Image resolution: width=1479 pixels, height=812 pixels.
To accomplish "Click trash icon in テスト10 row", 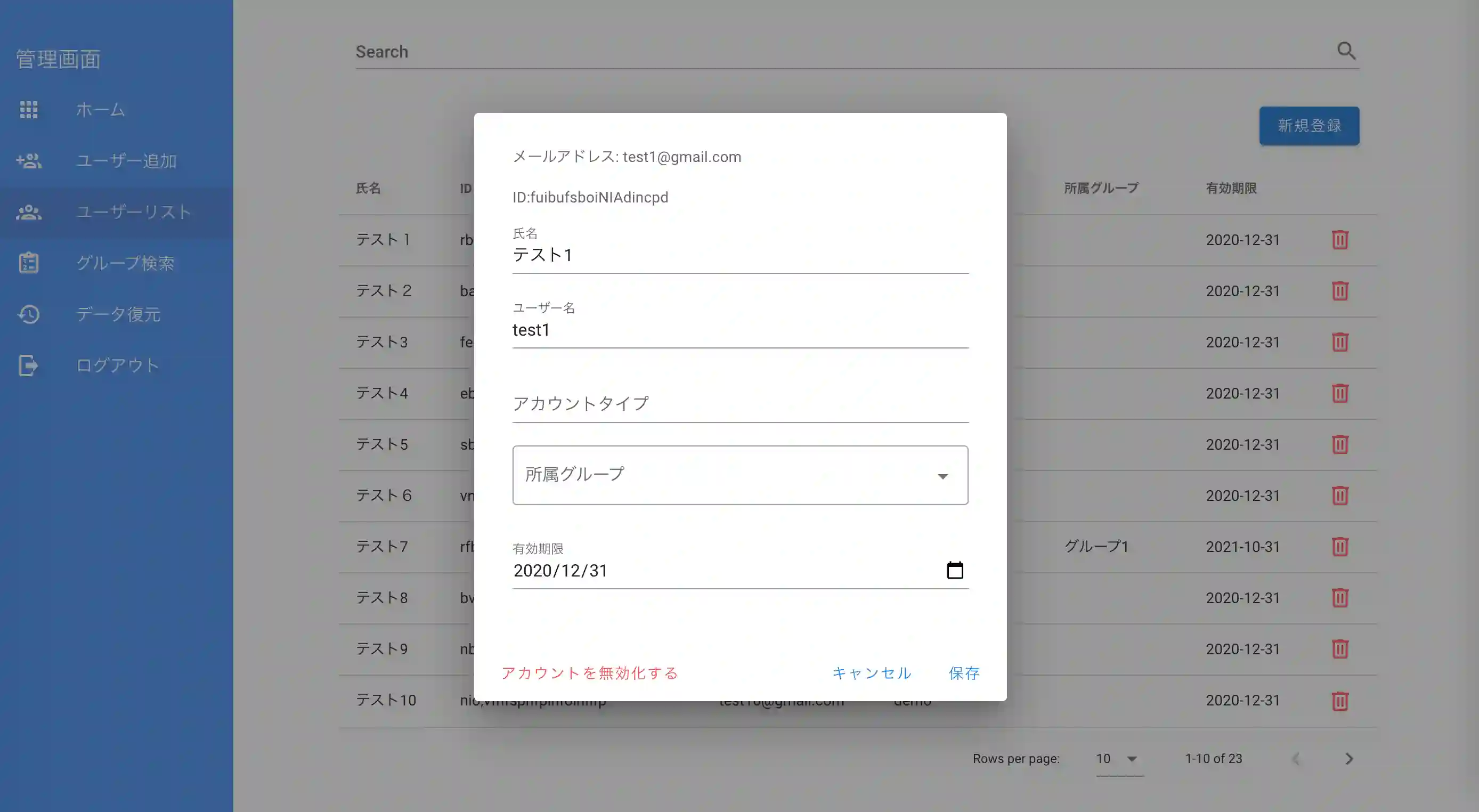I will point(1339,701).
